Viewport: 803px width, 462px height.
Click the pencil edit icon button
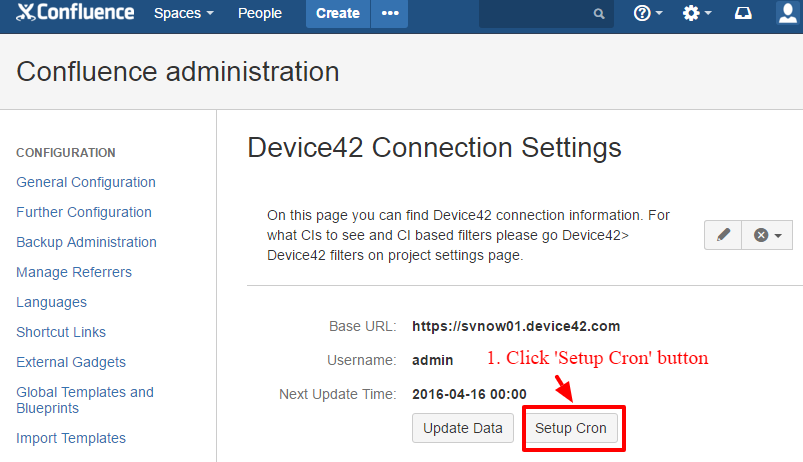tap(724, 235)
